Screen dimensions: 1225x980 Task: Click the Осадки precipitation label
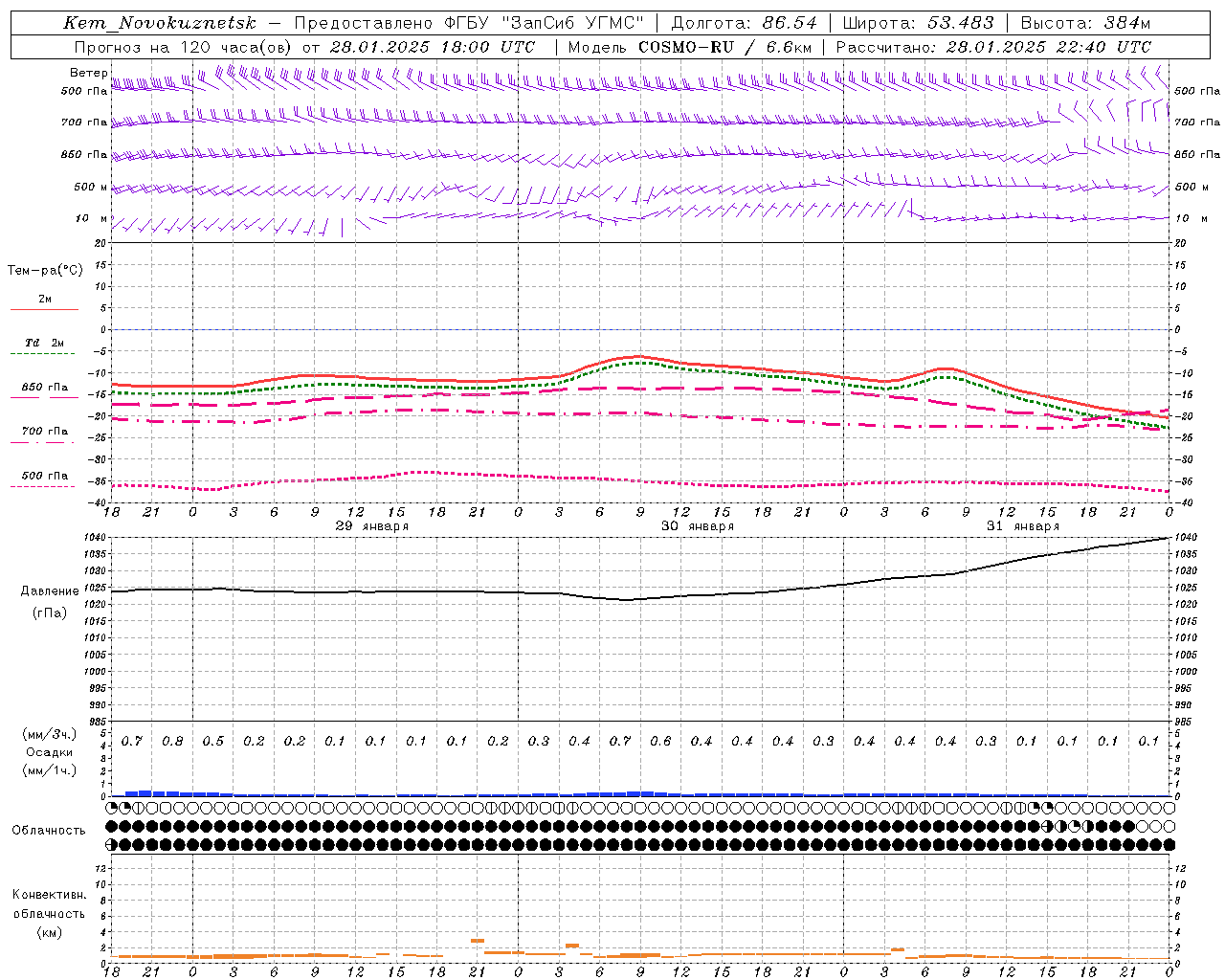49,752
